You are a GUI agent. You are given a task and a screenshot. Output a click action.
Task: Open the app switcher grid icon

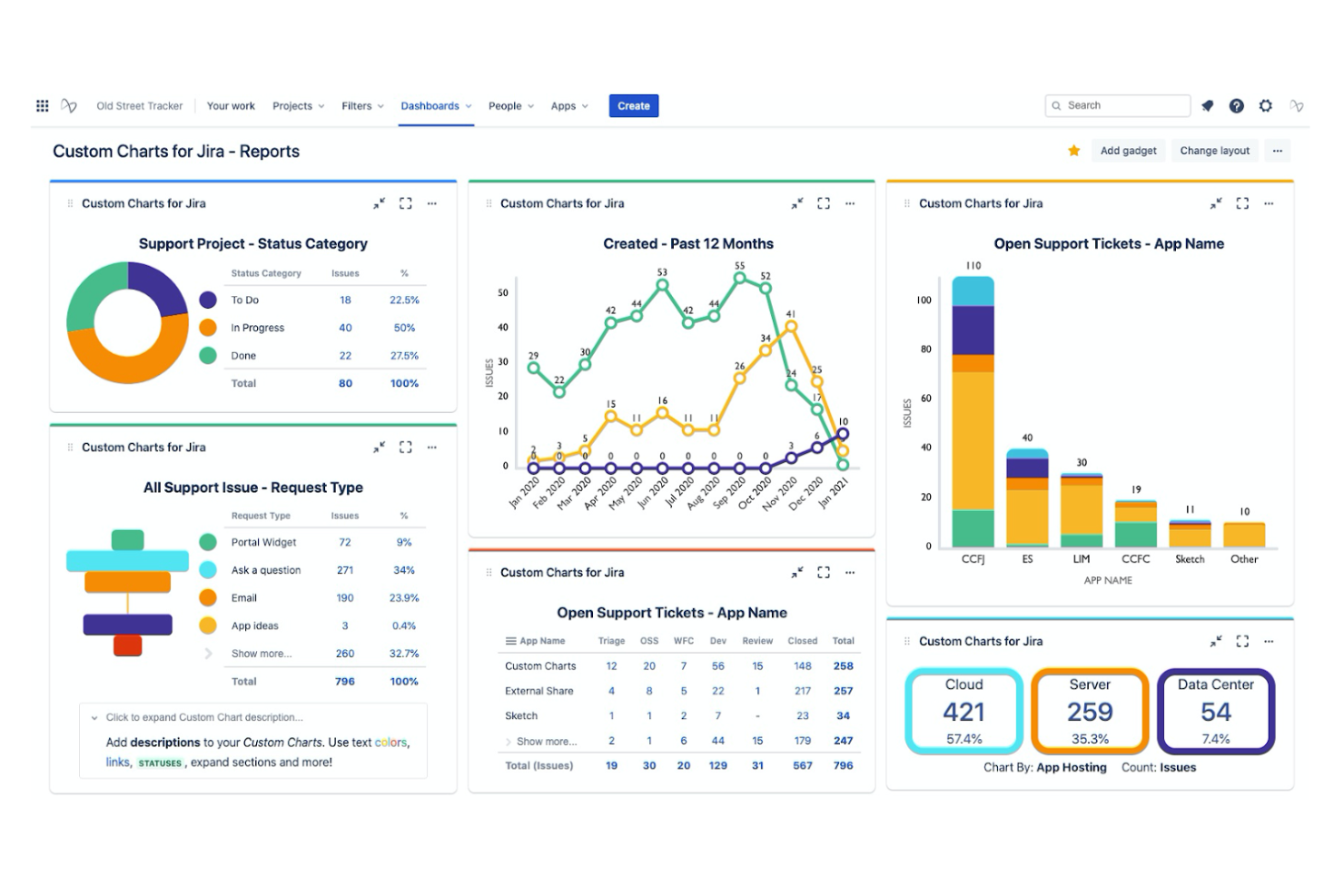tap(42, 106)
